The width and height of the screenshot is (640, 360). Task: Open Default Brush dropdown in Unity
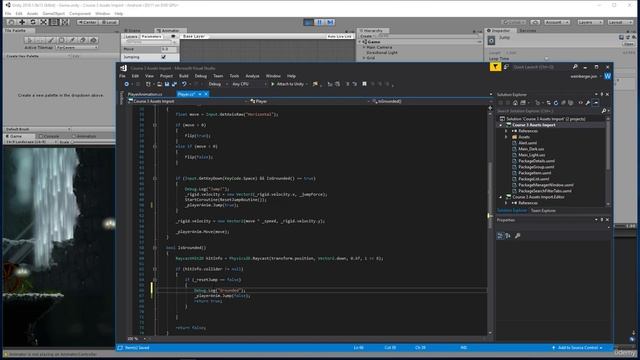pos(38,129)
